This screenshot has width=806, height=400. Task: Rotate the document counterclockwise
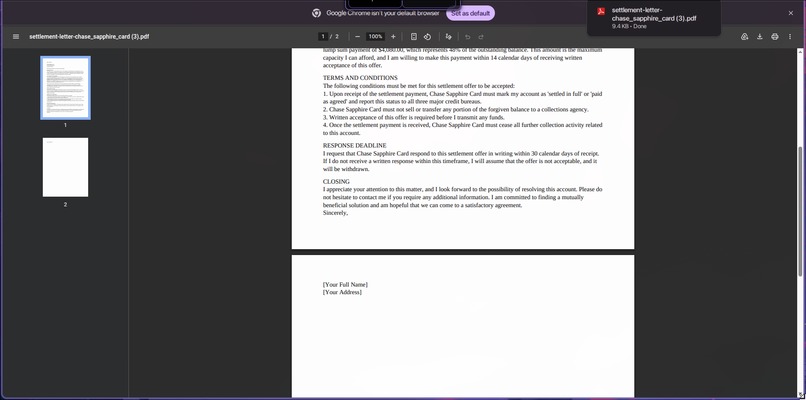(x=427, y=37)
